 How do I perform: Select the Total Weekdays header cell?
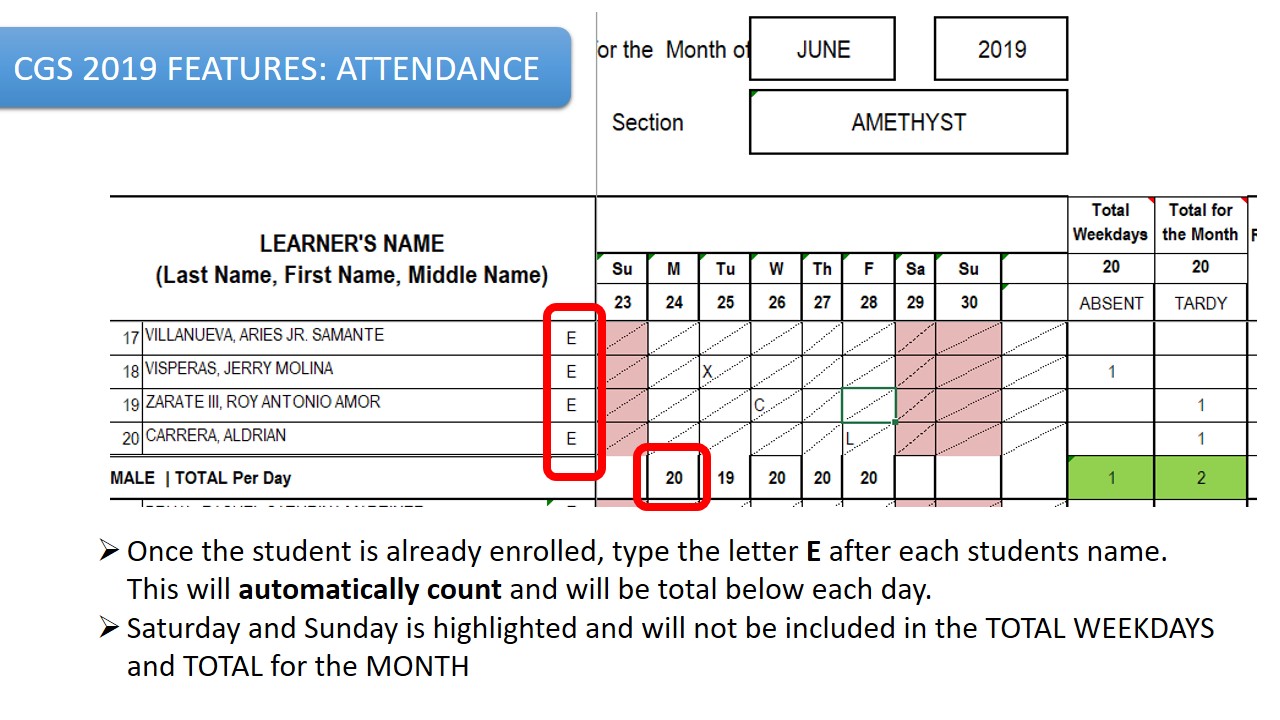pos(1111,222)
